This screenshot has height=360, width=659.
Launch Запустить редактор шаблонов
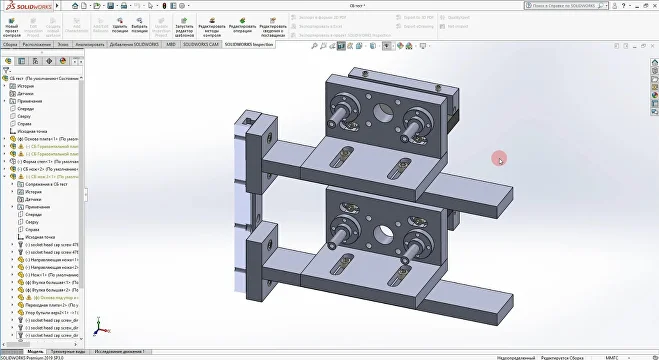[184, 27]
